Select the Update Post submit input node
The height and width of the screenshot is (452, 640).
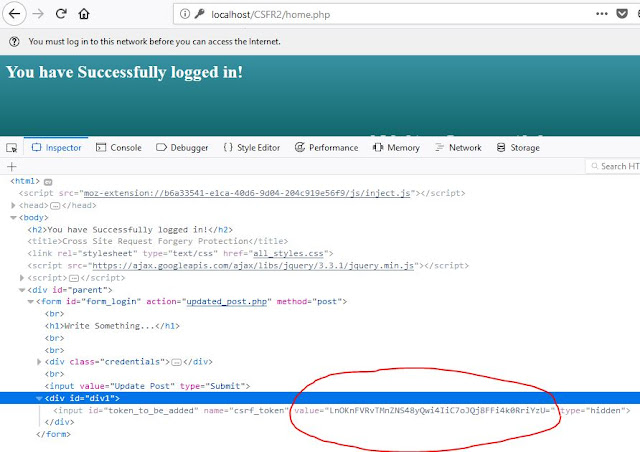tap(147, 386)
